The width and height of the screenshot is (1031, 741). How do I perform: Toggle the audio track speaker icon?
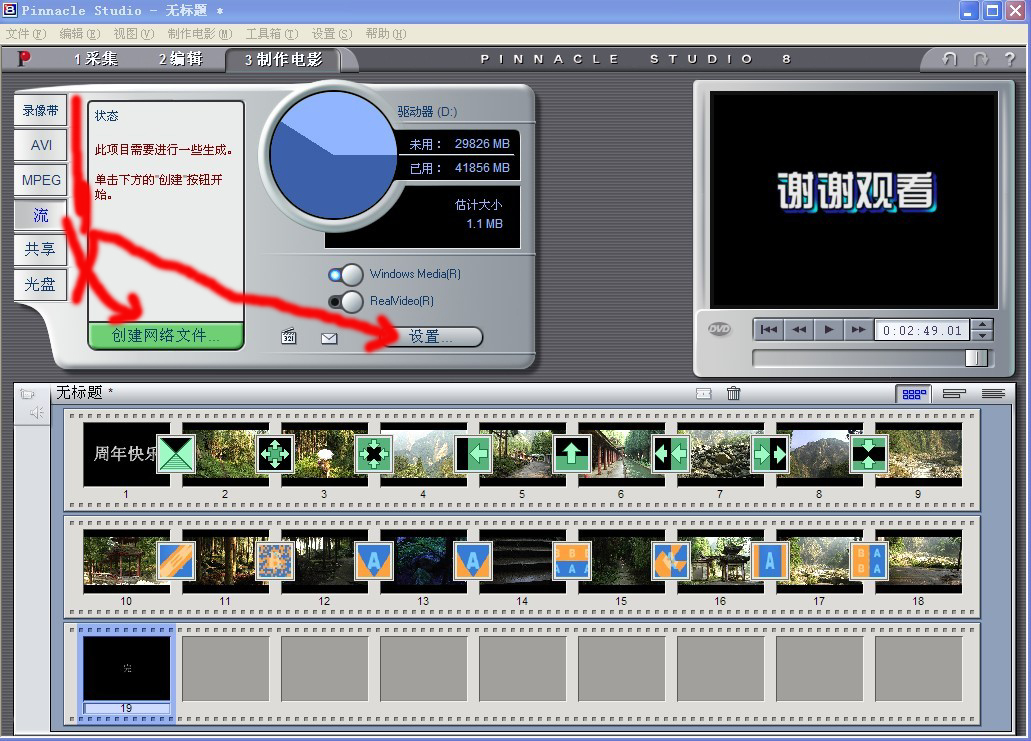click(35, 412)
